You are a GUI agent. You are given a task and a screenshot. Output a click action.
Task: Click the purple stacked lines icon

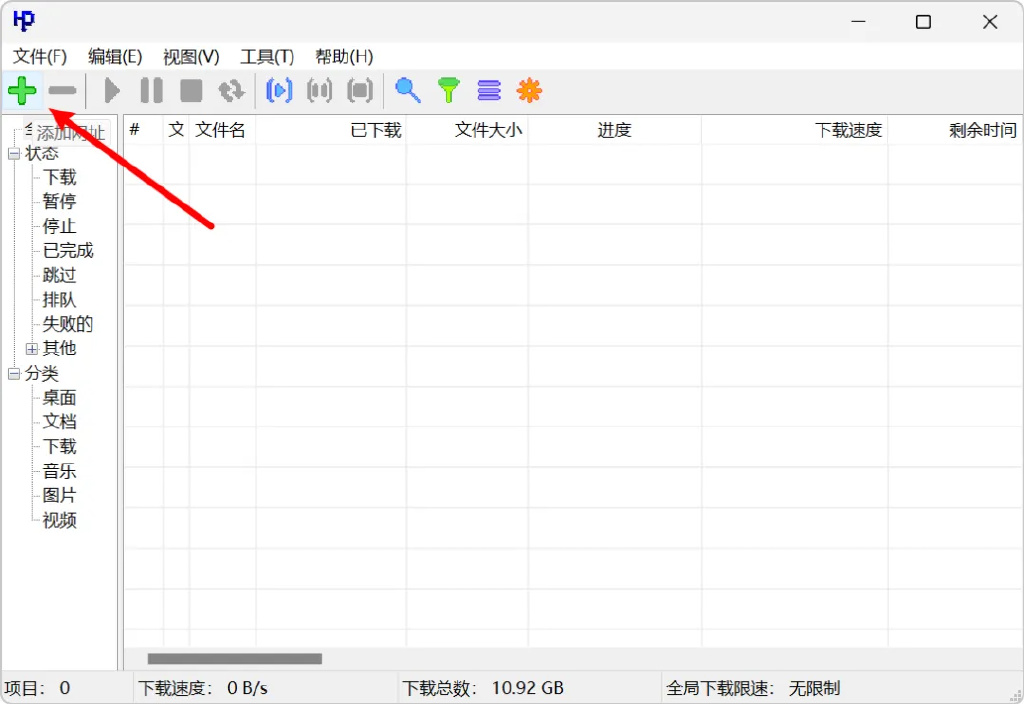tap(489, 91)
